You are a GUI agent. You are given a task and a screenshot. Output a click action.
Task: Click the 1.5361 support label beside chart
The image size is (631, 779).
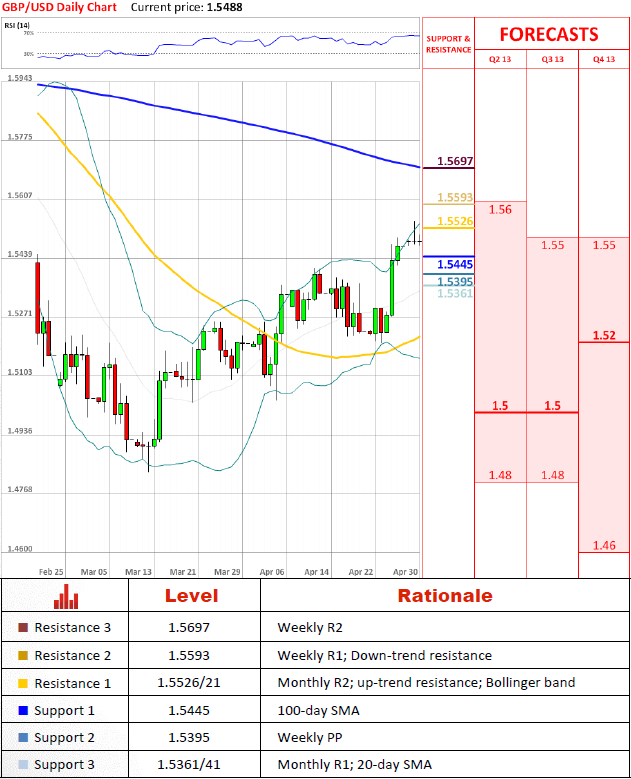coord(455,294)
